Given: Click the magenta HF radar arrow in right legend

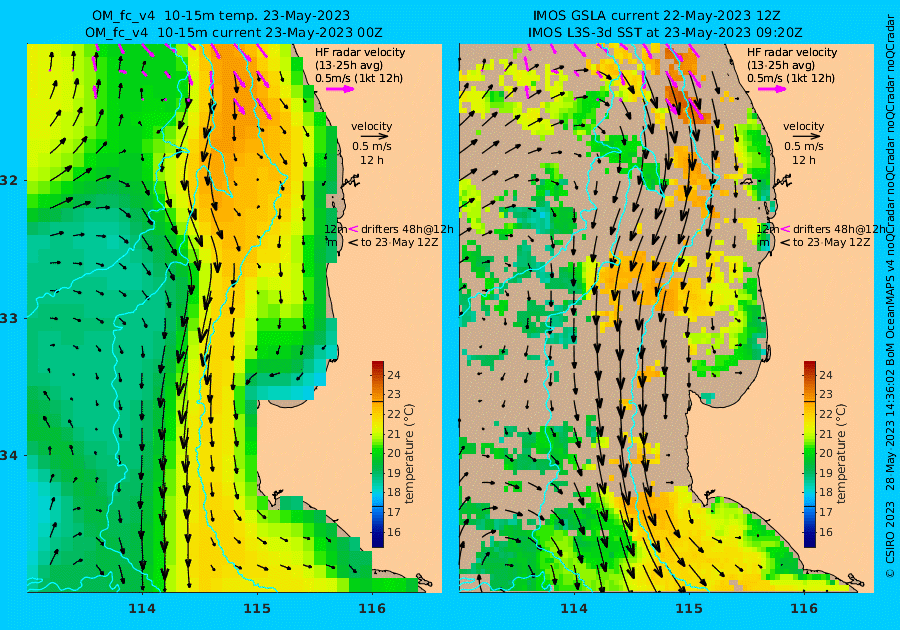Looking at the screenshot, I should [772, 89].
